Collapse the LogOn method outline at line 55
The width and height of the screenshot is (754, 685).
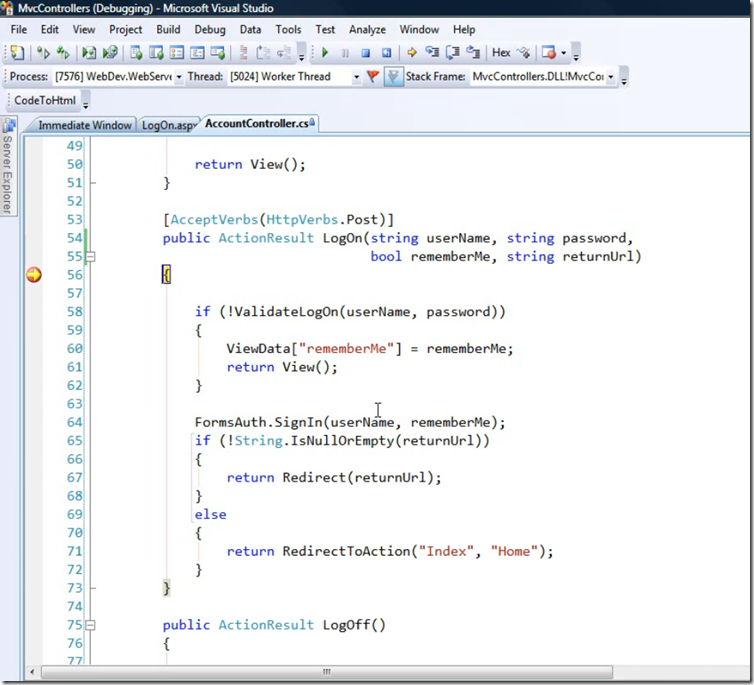click(90, 257)
